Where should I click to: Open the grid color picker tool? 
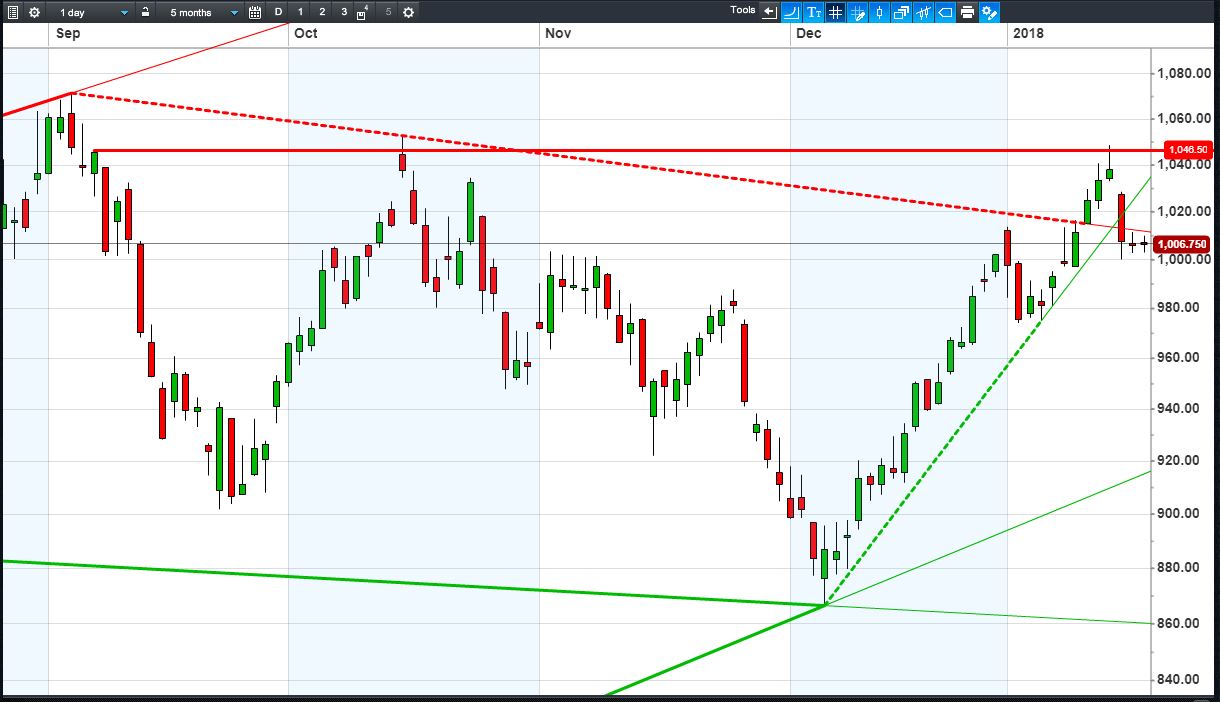(x=858, y=12)
